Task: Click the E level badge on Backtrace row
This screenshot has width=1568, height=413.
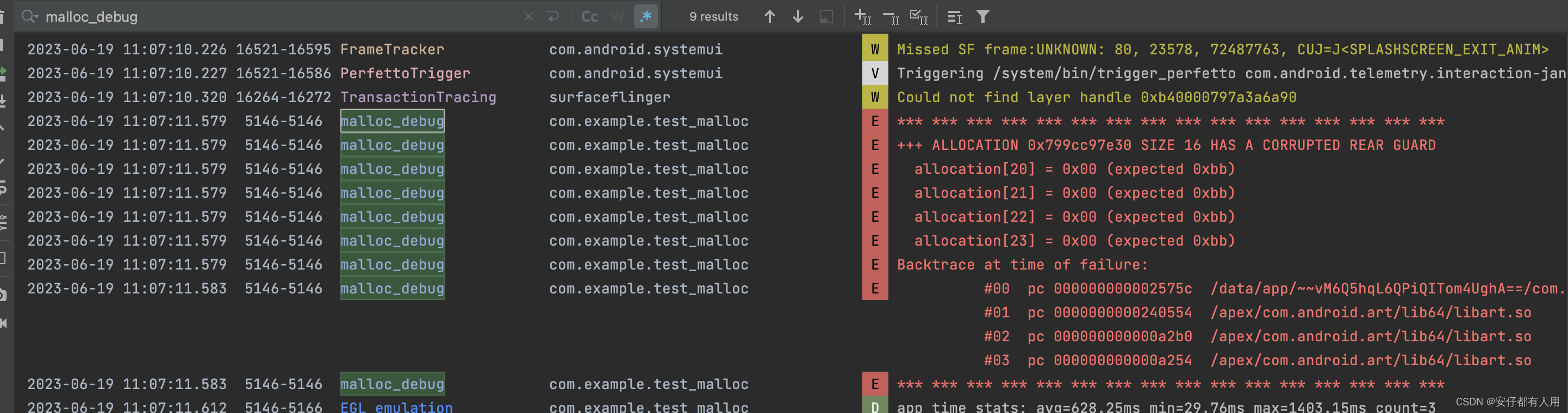Action: point(875,264)
